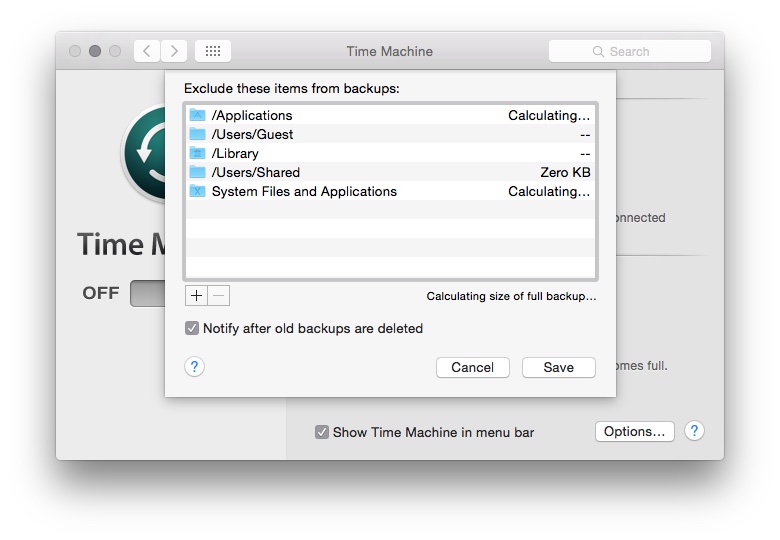This screenshot has width=780, height=540.
Task: Click the /Users/Guest folder icon
Action: pyautogui.click(x=197, y=134)
